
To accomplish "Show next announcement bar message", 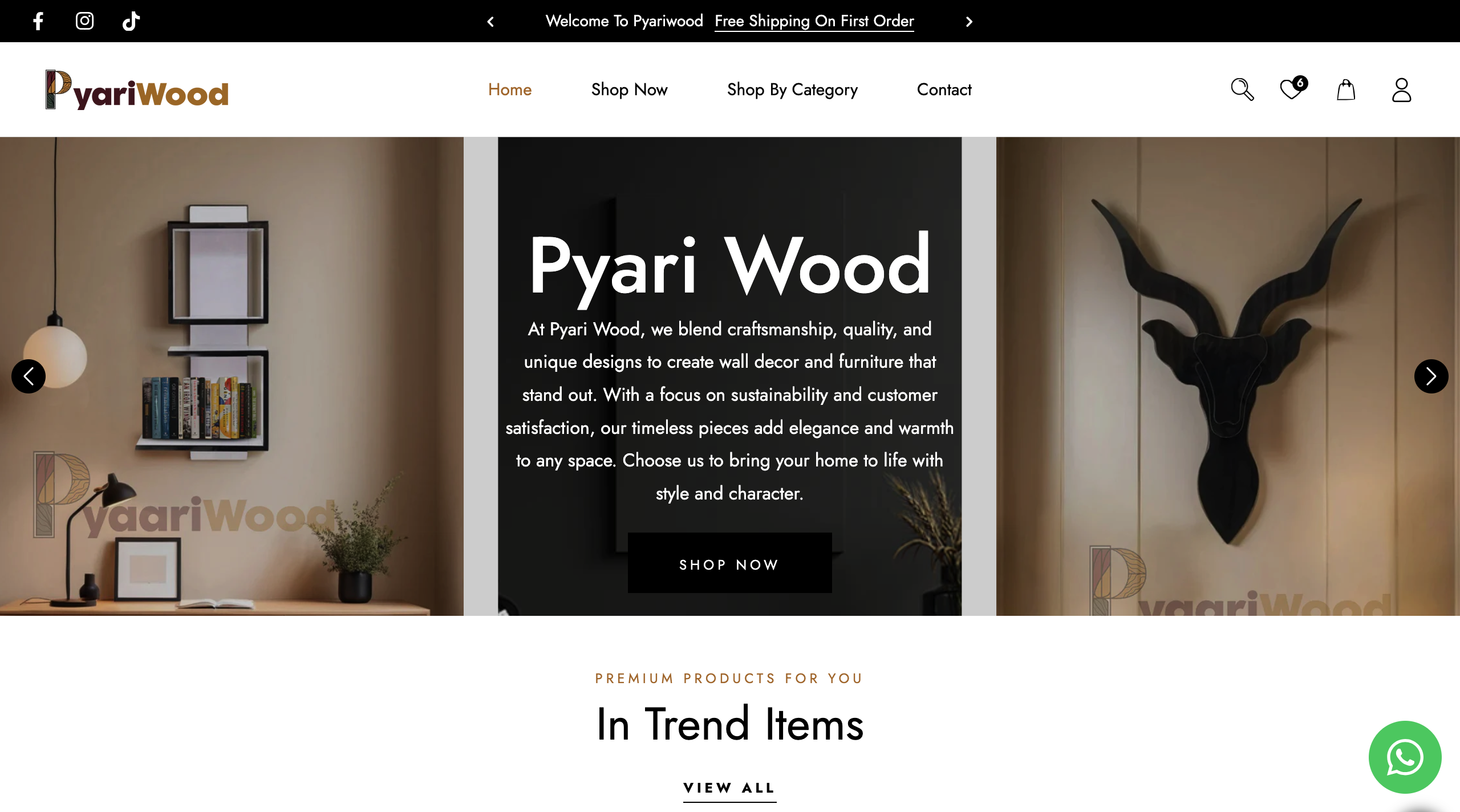I will [969, 22].
